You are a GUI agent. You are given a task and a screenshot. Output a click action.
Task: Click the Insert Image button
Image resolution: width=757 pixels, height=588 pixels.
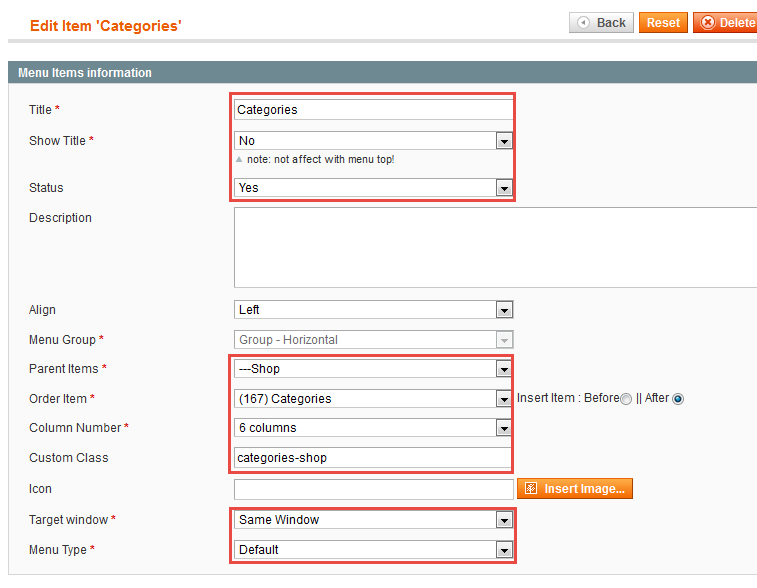[x=575, y=489]
